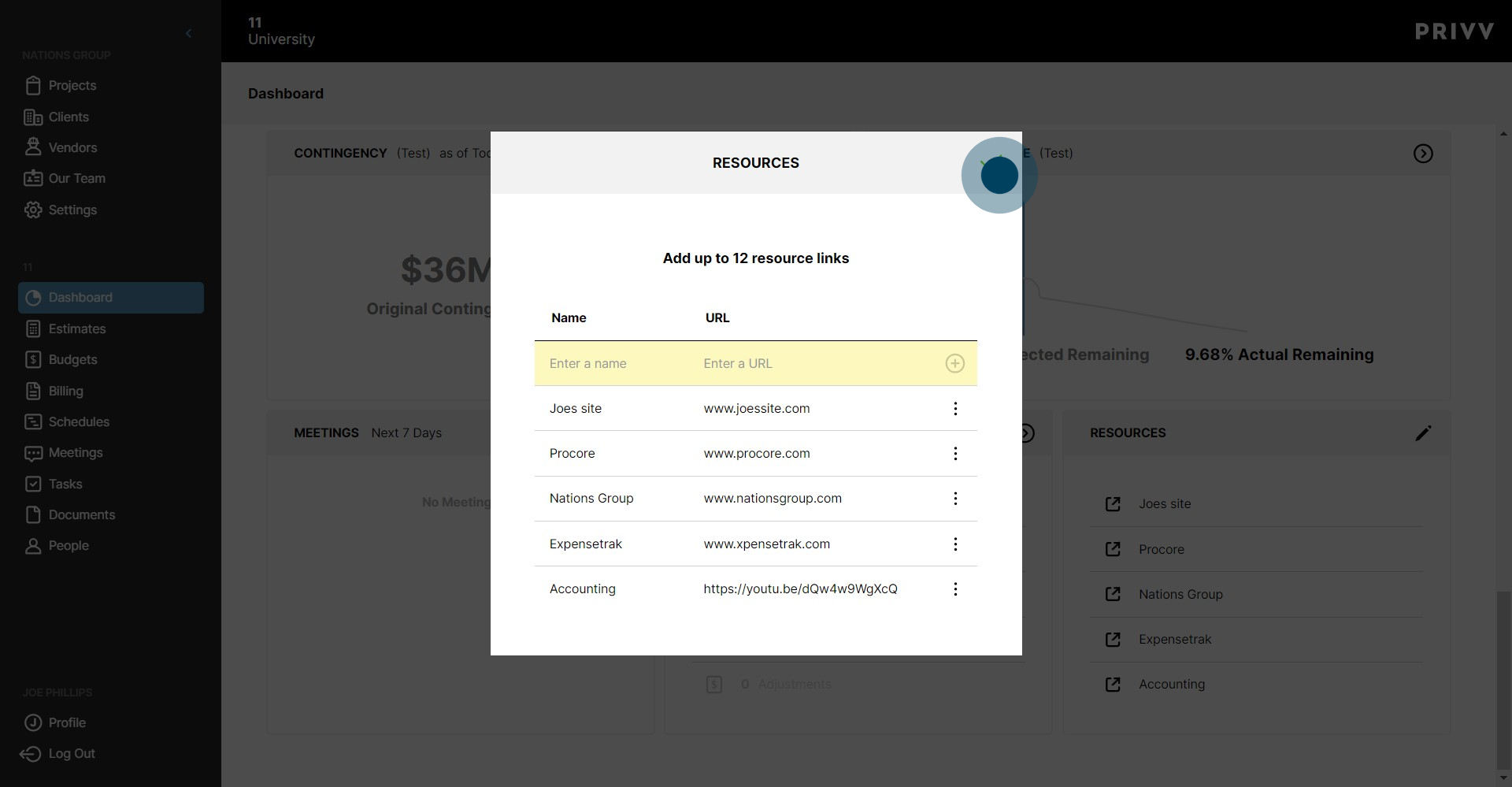The width and height of the screenshot is (1512, 787).
Task: Click the Schedules icon
Action: [x=33, y=421]
